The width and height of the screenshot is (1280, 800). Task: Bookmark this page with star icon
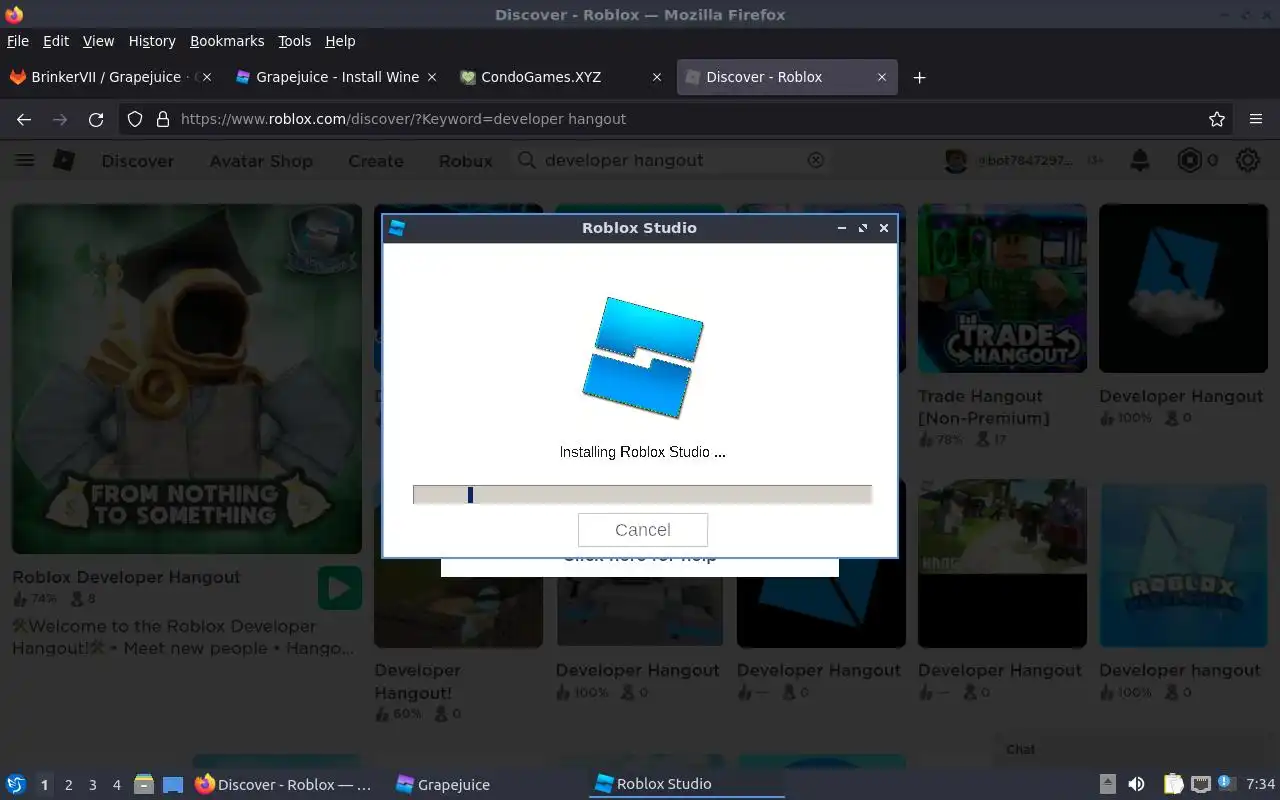click(x=1217, y=119)
